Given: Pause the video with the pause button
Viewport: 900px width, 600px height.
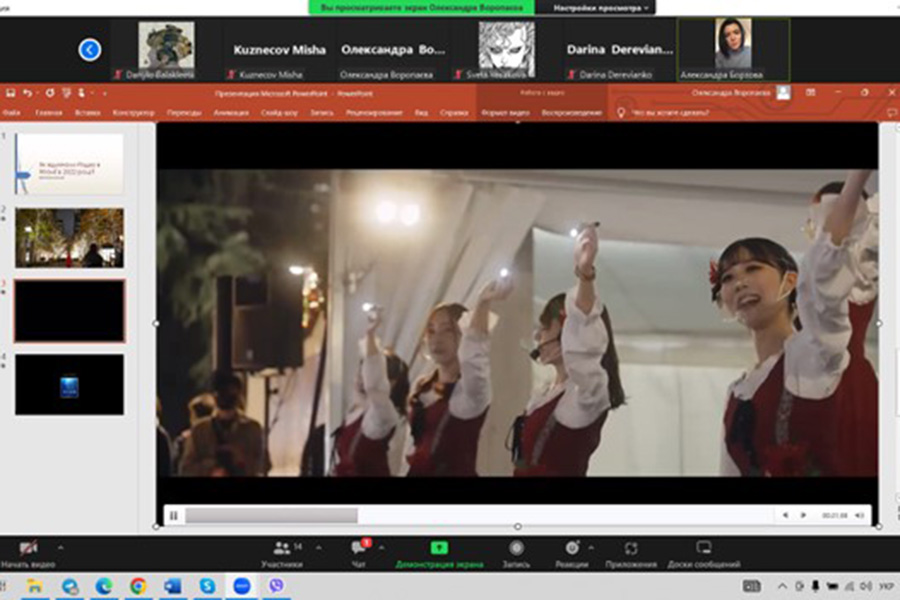Looking at the screenshot, I should [173, 516].
